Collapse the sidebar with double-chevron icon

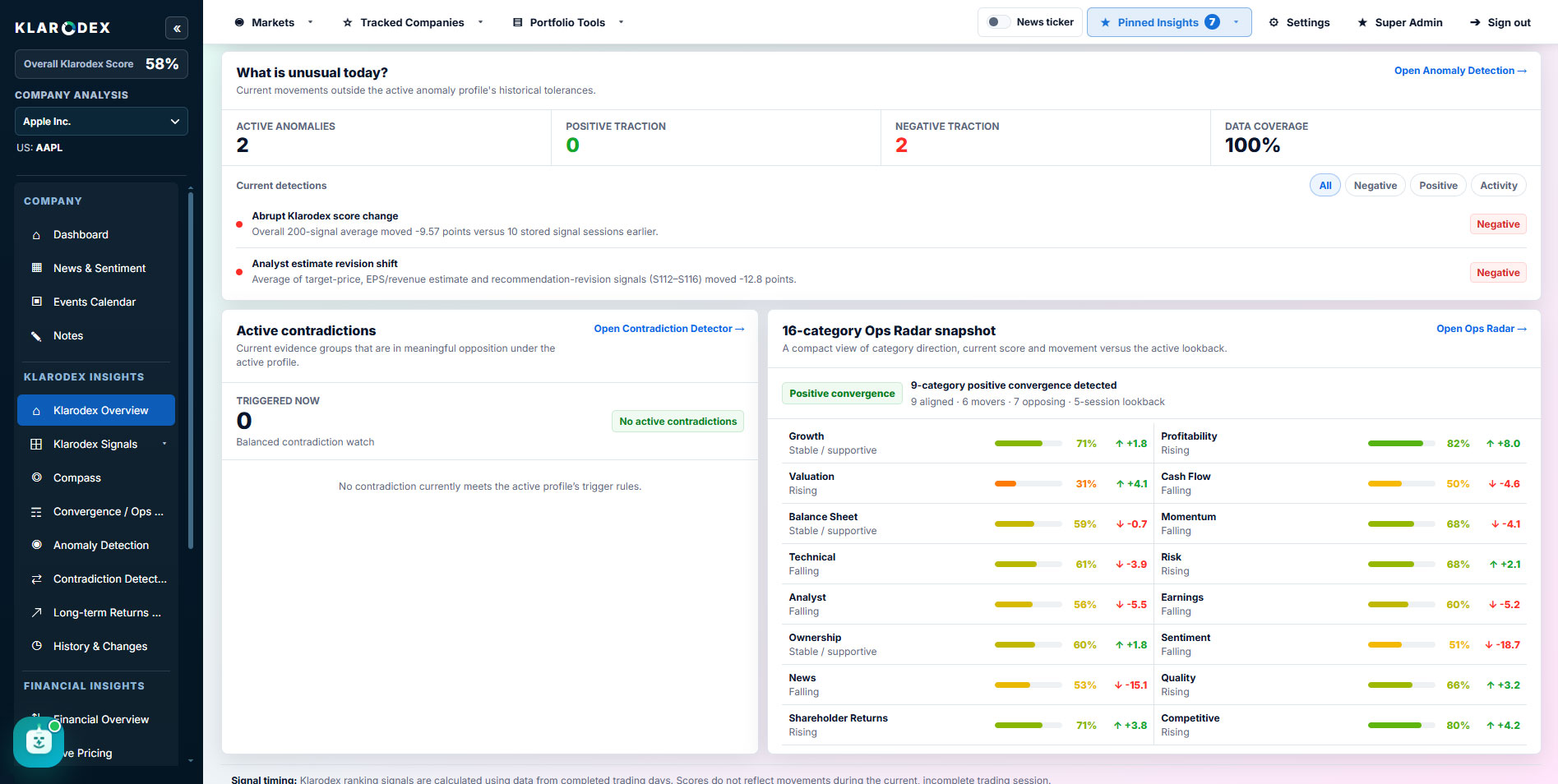177,28
